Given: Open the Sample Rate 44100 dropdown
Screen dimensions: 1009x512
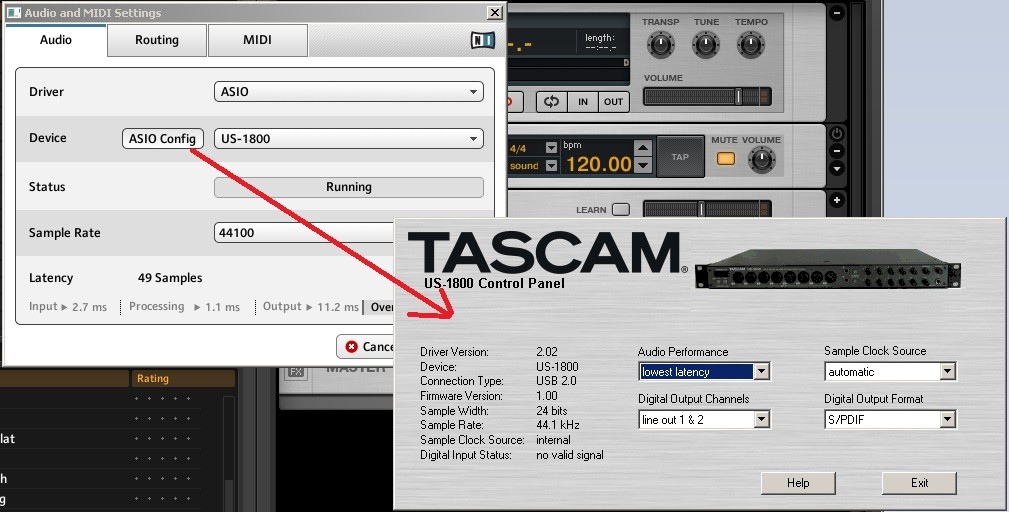Looking at the screenshot, I should click(x=304, y=233).
